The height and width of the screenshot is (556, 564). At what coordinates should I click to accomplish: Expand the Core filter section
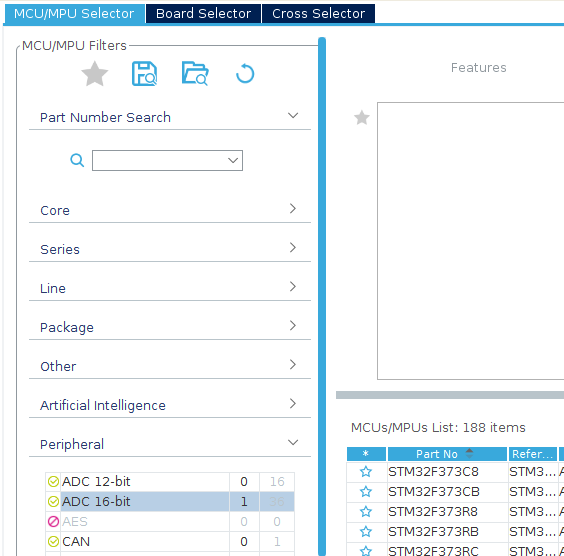293,209
